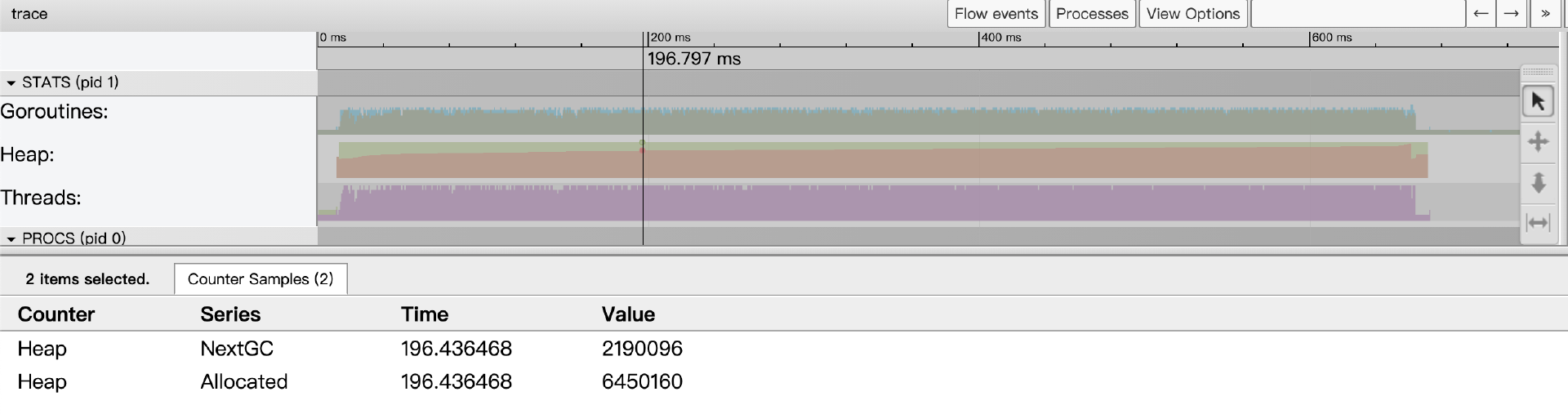Open the View Options dropdown
1568x414 pixels.
click(1192, 14)
